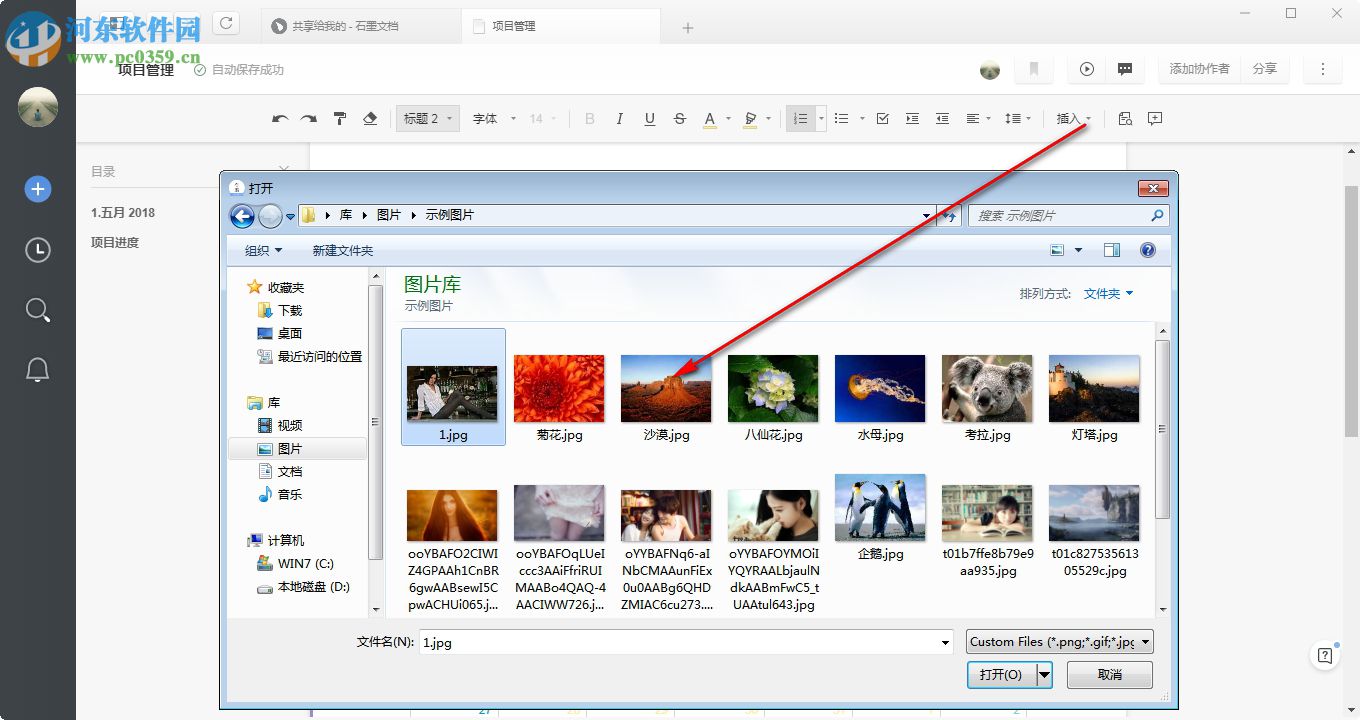Open recent documents clock icon

tap(38, 250)
